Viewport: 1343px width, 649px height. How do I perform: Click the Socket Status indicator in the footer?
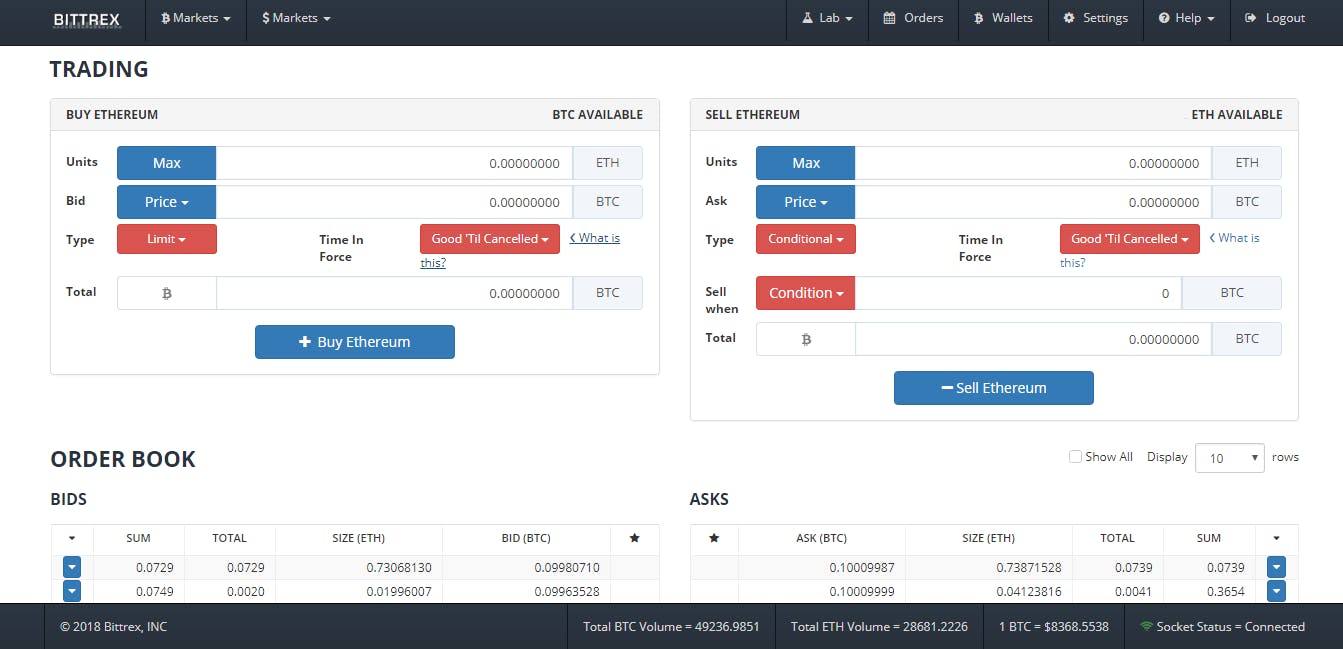(x=1224, y=627)
